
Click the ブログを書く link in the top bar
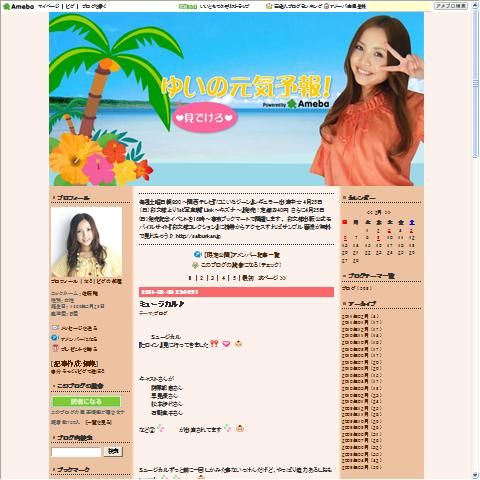point(94,6)
